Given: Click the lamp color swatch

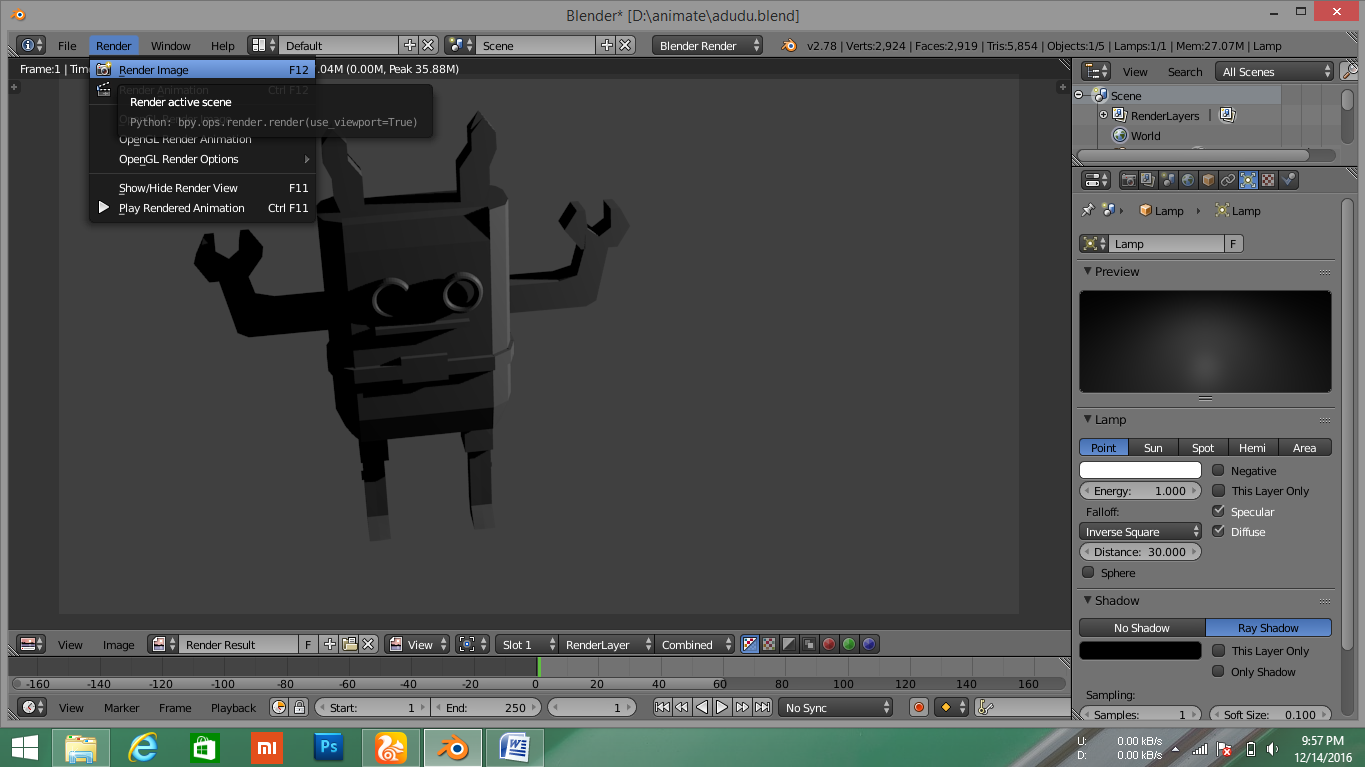Looking at the screenshot, I should (1139, 470).
